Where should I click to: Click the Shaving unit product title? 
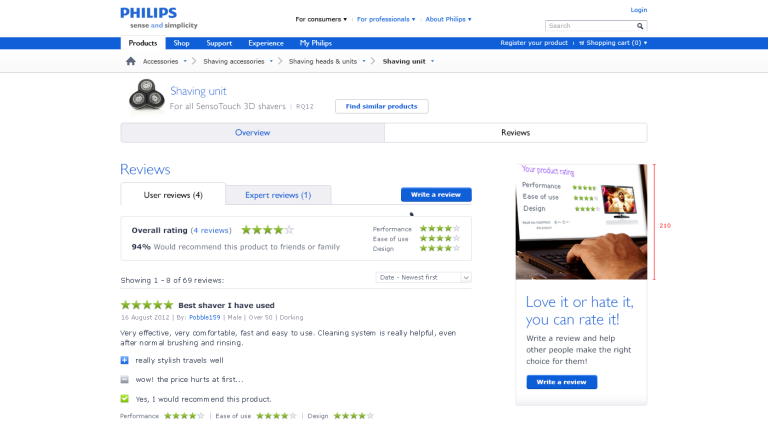pos(198,91)
